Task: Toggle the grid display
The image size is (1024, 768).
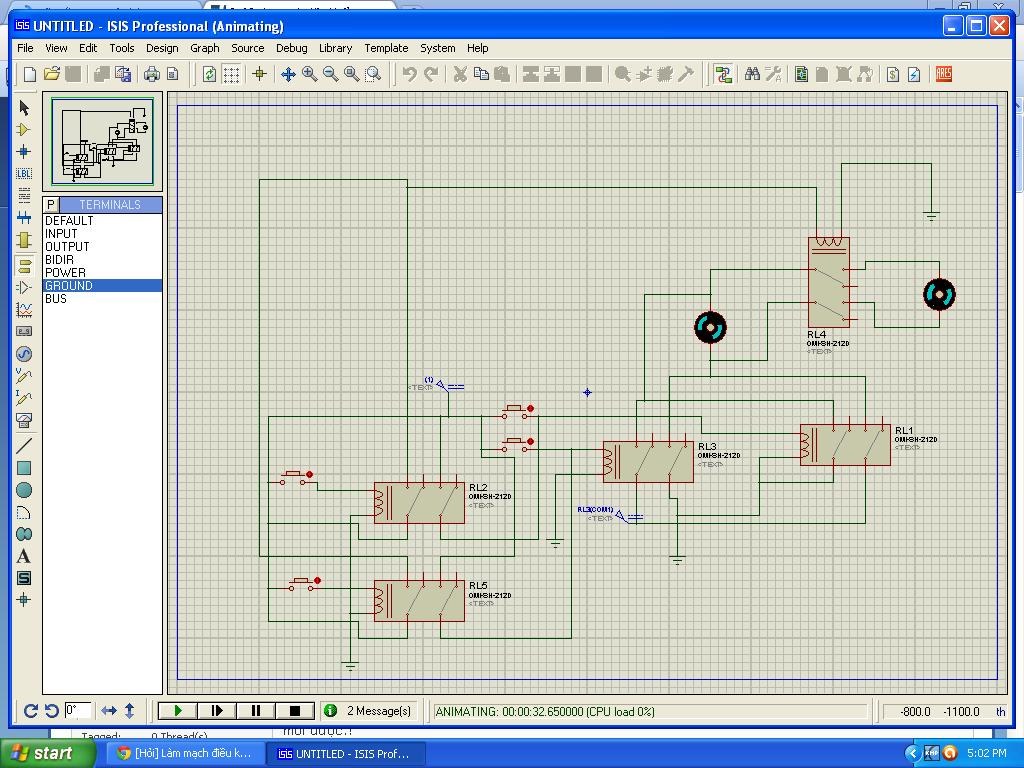Action: (x=231, y=74)
